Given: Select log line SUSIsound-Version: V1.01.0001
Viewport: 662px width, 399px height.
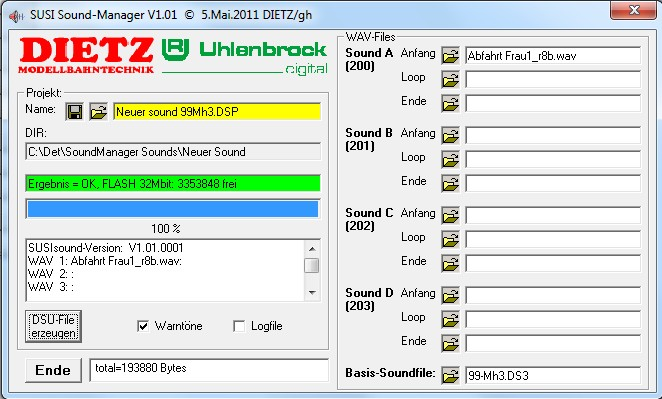Looking at the screenshot, I should (106, 248).
